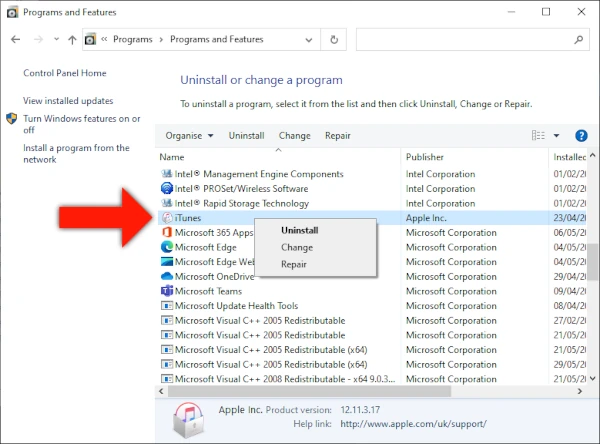Click Uninstall in the toolbar

(246, 135)
